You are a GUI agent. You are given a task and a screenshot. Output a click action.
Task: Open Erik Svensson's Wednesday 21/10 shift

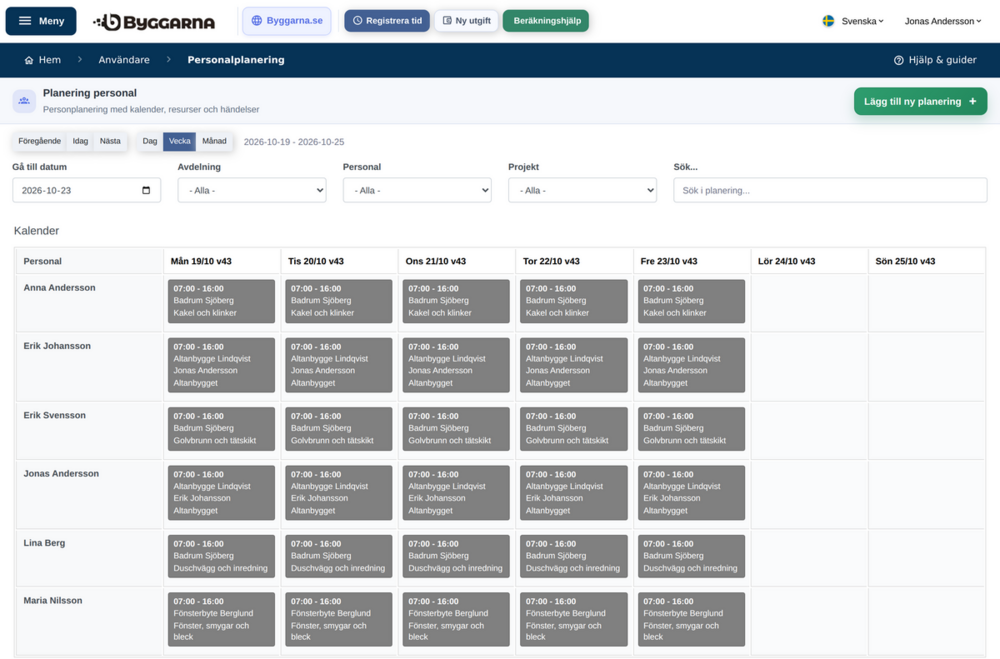pyautogui.click(x=456, y=429)
